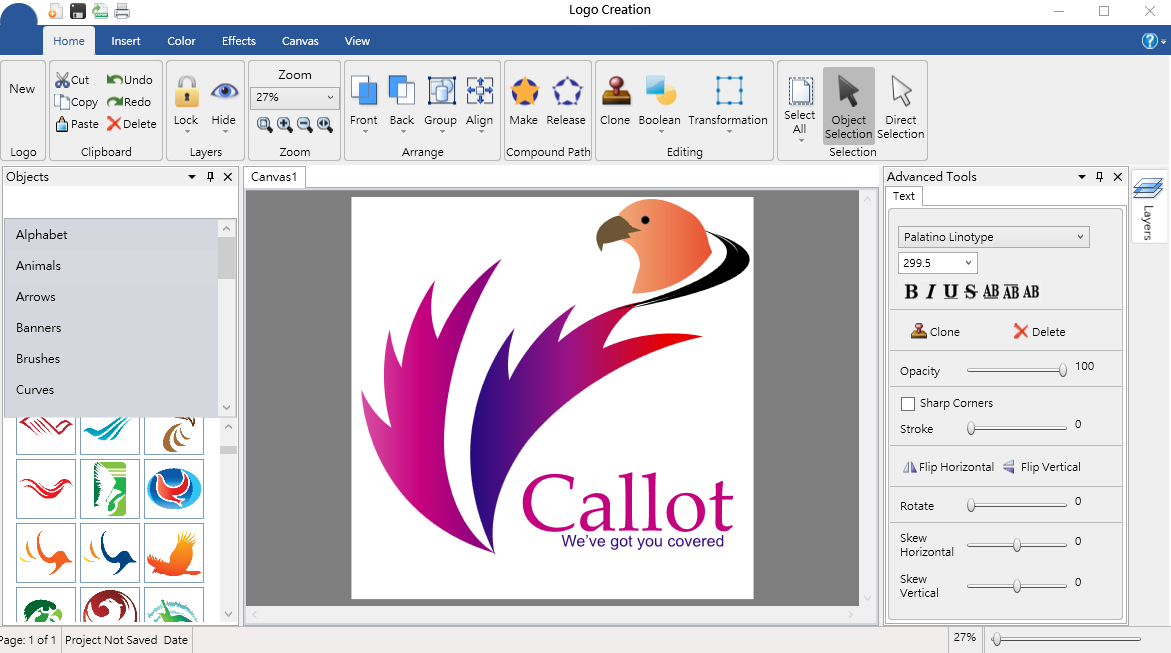Click the save disk icon in title bar
This screenshot has height=653, width=1171.
pyautogui.click(x=78, y=10)
